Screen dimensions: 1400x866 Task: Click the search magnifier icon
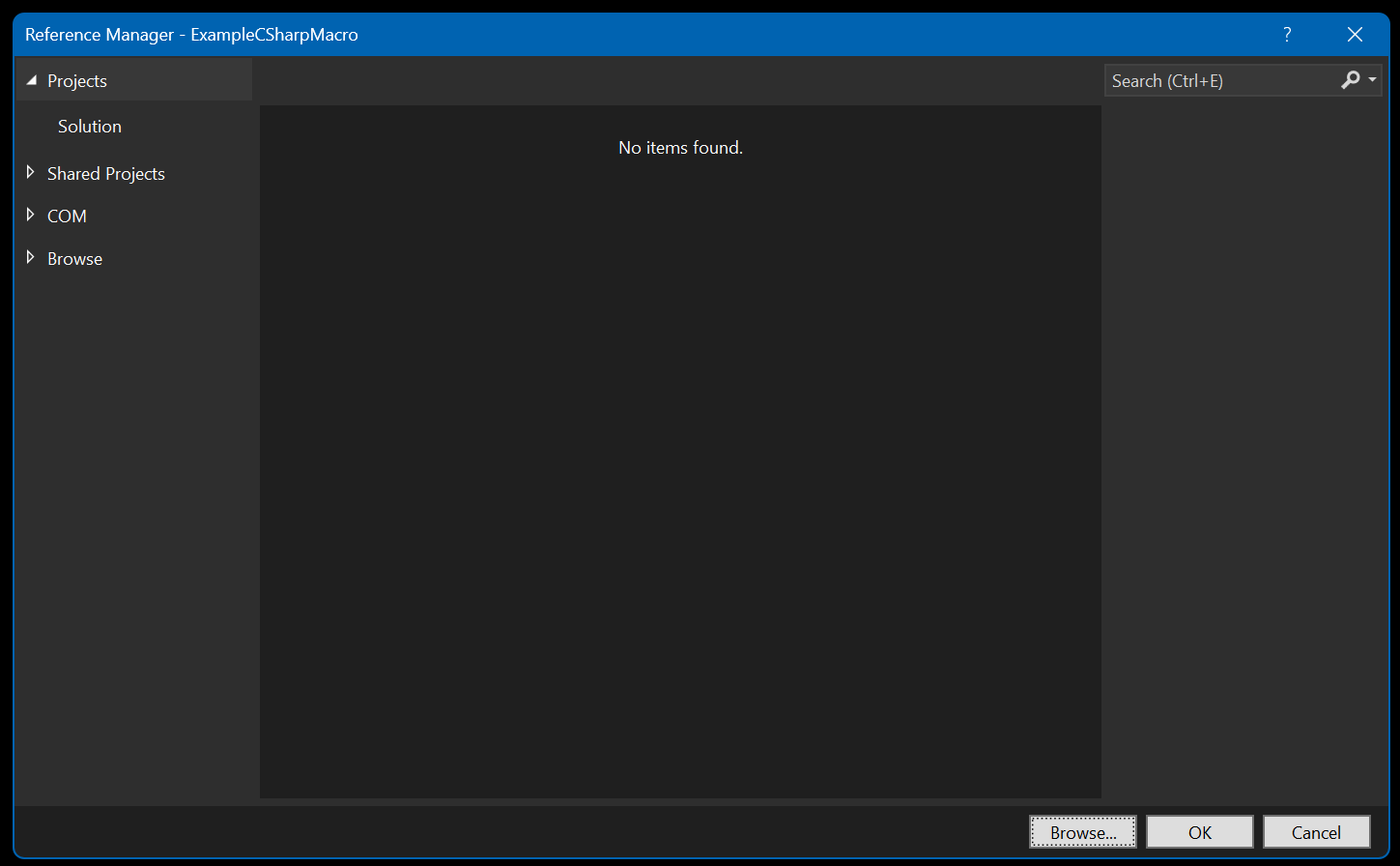(1351, 79)
